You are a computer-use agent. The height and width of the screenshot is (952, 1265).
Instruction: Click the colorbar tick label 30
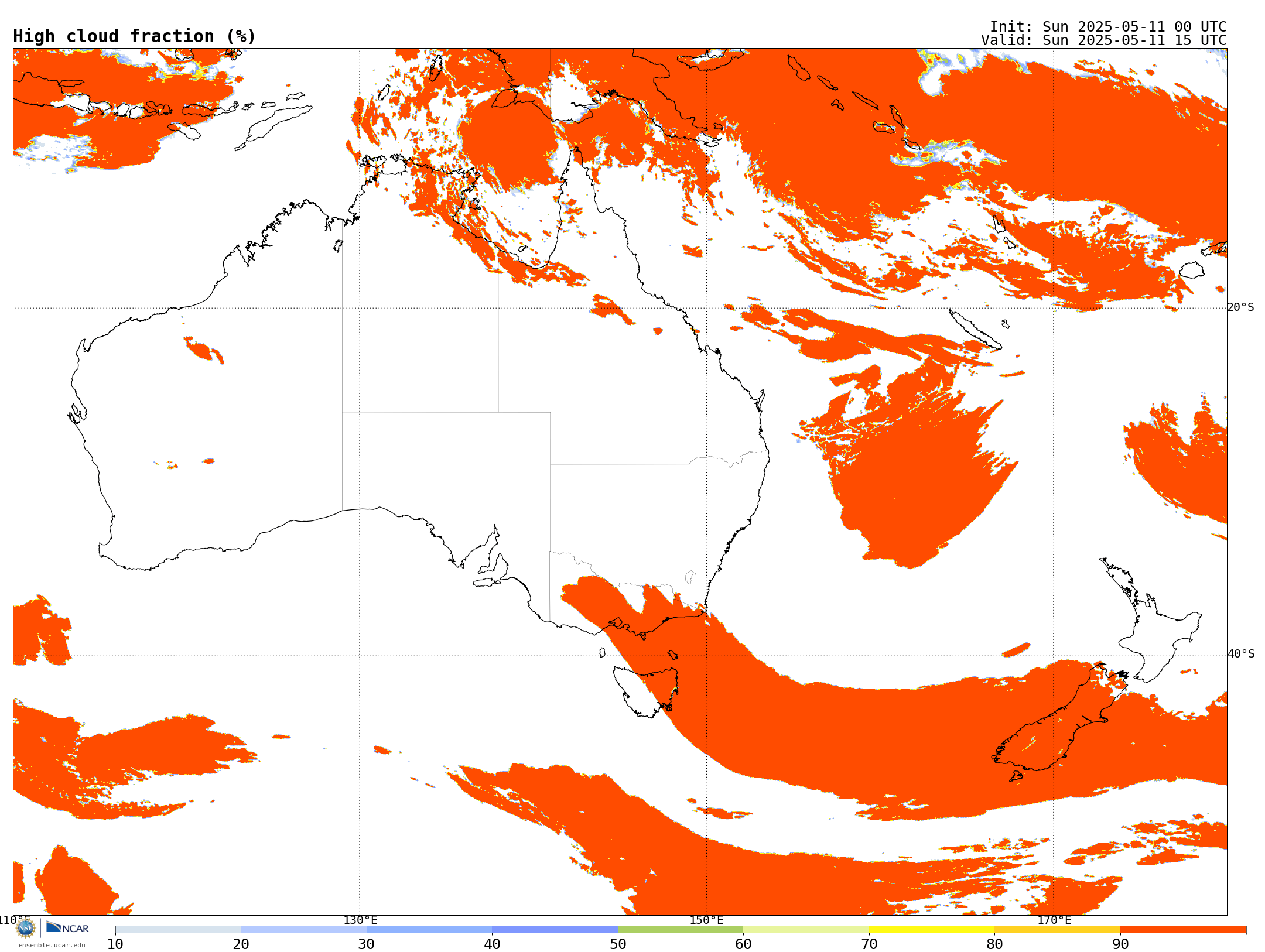point(367,944)
